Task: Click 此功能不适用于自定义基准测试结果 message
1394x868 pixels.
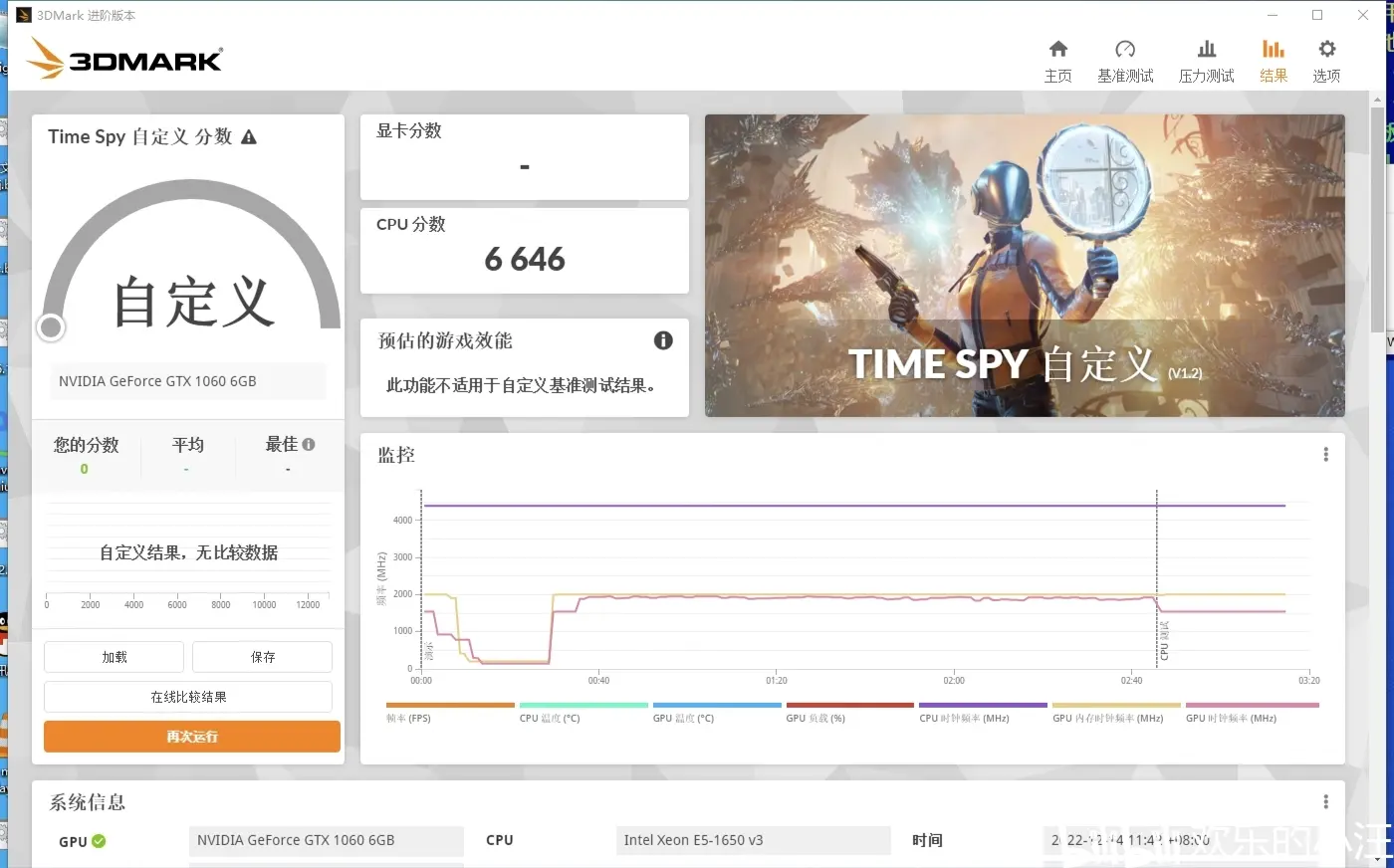Action: point(523,385)
